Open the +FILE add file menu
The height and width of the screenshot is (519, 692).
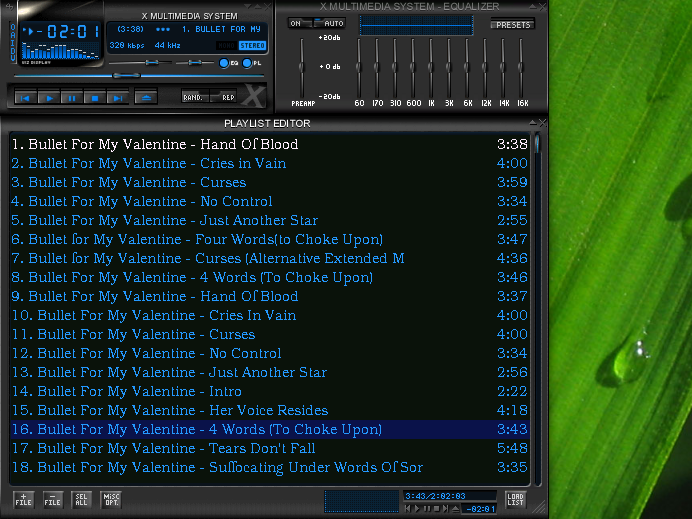coord(23,500)
